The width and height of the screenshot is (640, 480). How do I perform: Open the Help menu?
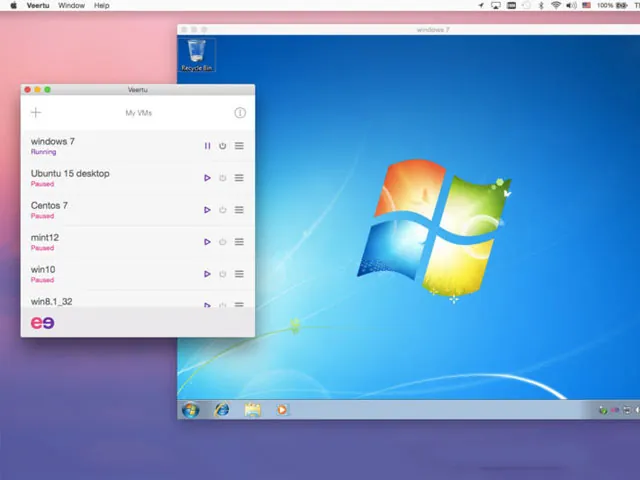(102, 5)
